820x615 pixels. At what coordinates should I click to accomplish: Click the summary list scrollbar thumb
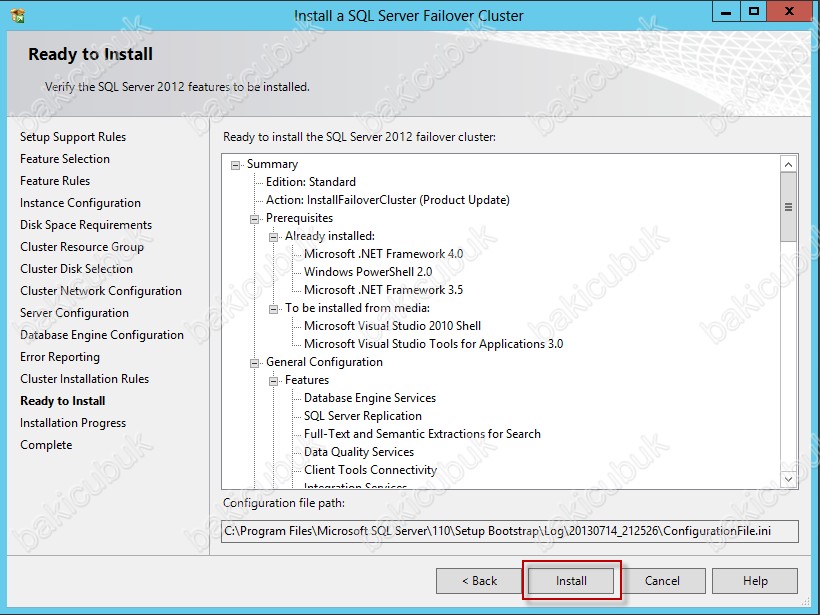click(x=789, y=207)
